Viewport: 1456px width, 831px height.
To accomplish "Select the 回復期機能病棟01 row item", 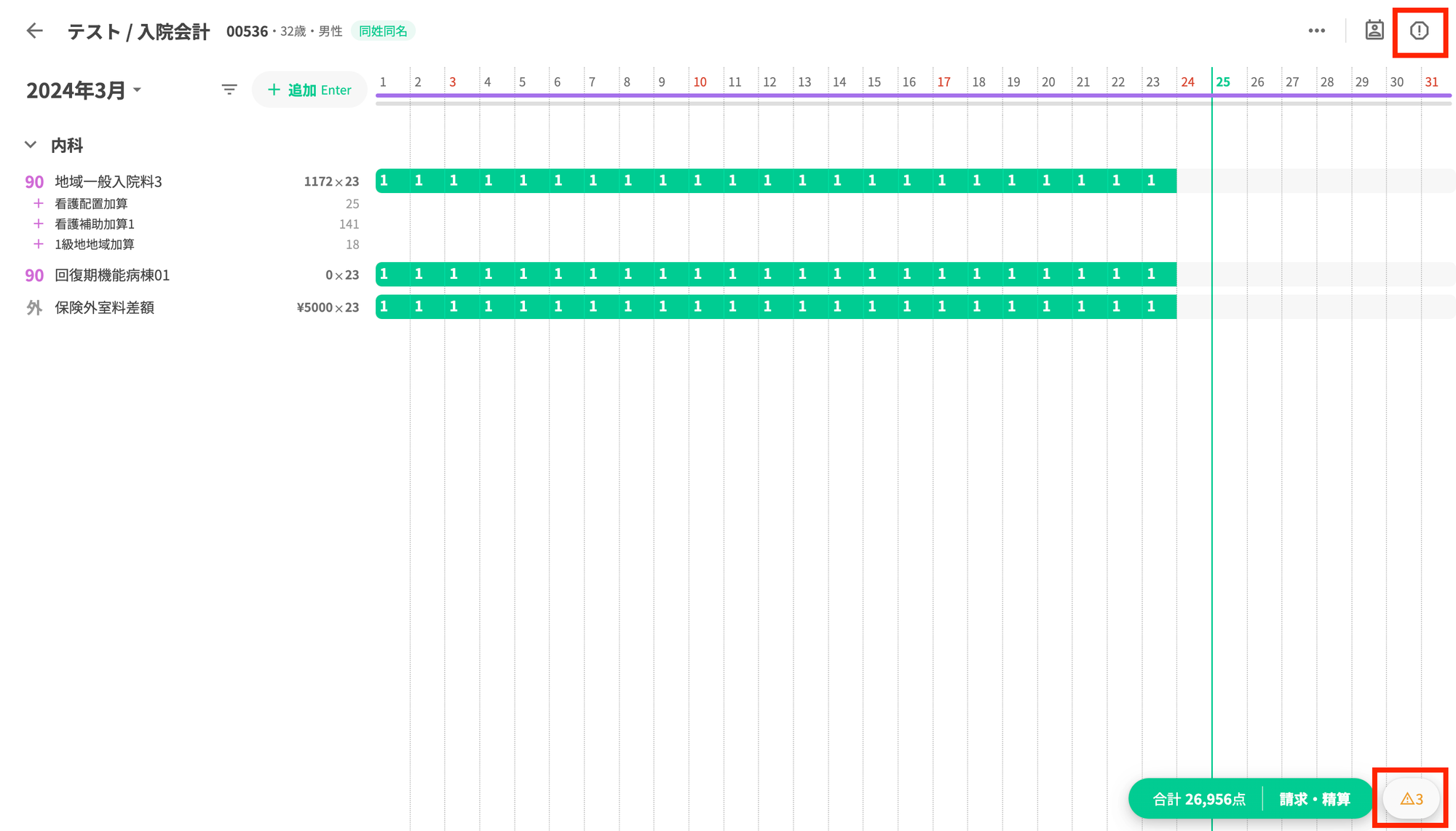I will tap(112, 275).
